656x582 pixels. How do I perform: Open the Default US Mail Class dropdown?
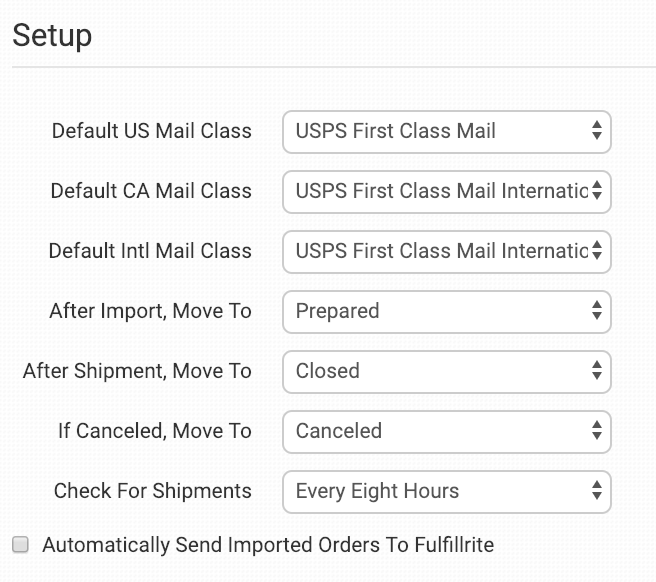(446, 131)
